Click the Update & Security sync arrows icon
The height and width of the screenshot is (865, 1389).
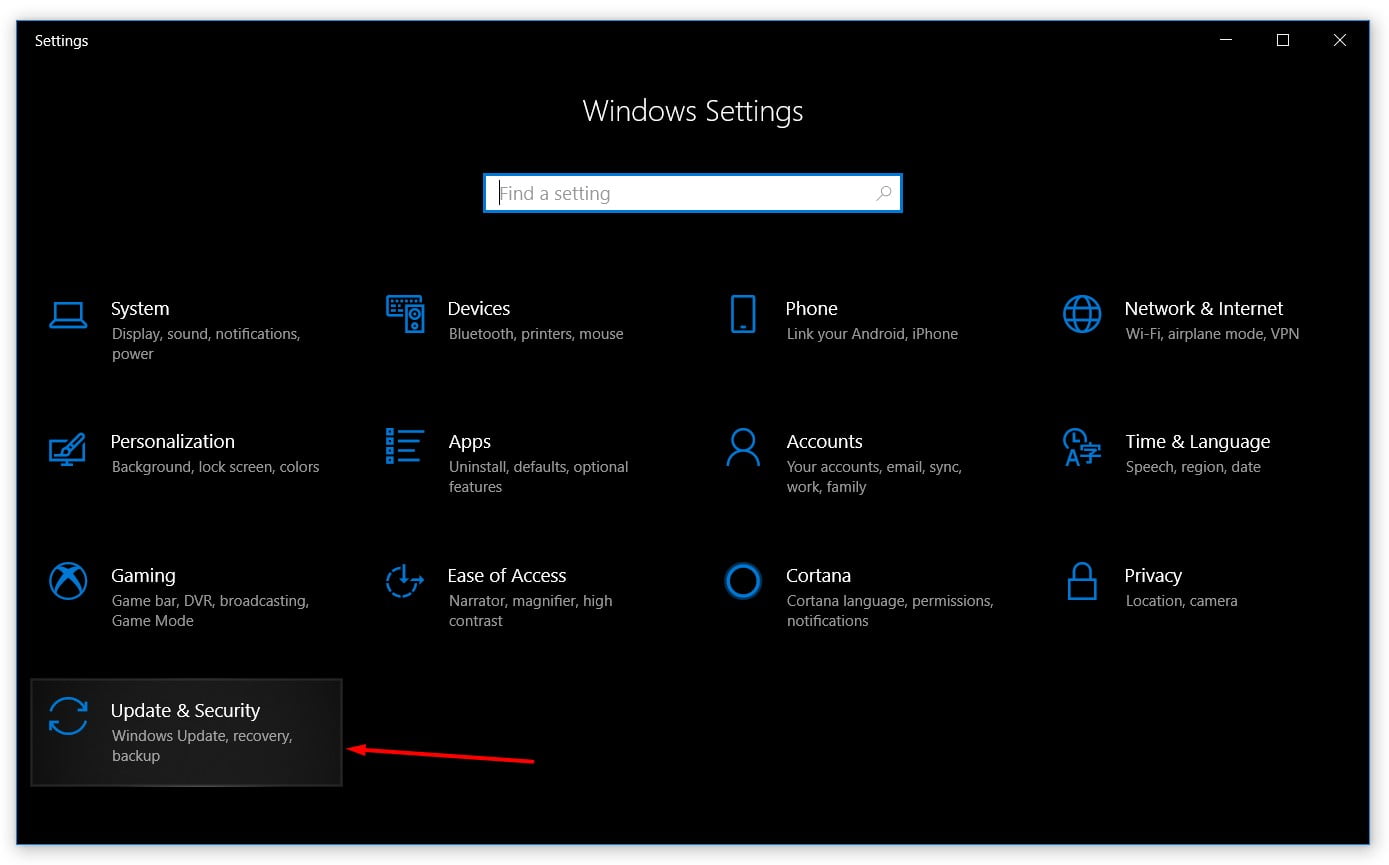68,716
